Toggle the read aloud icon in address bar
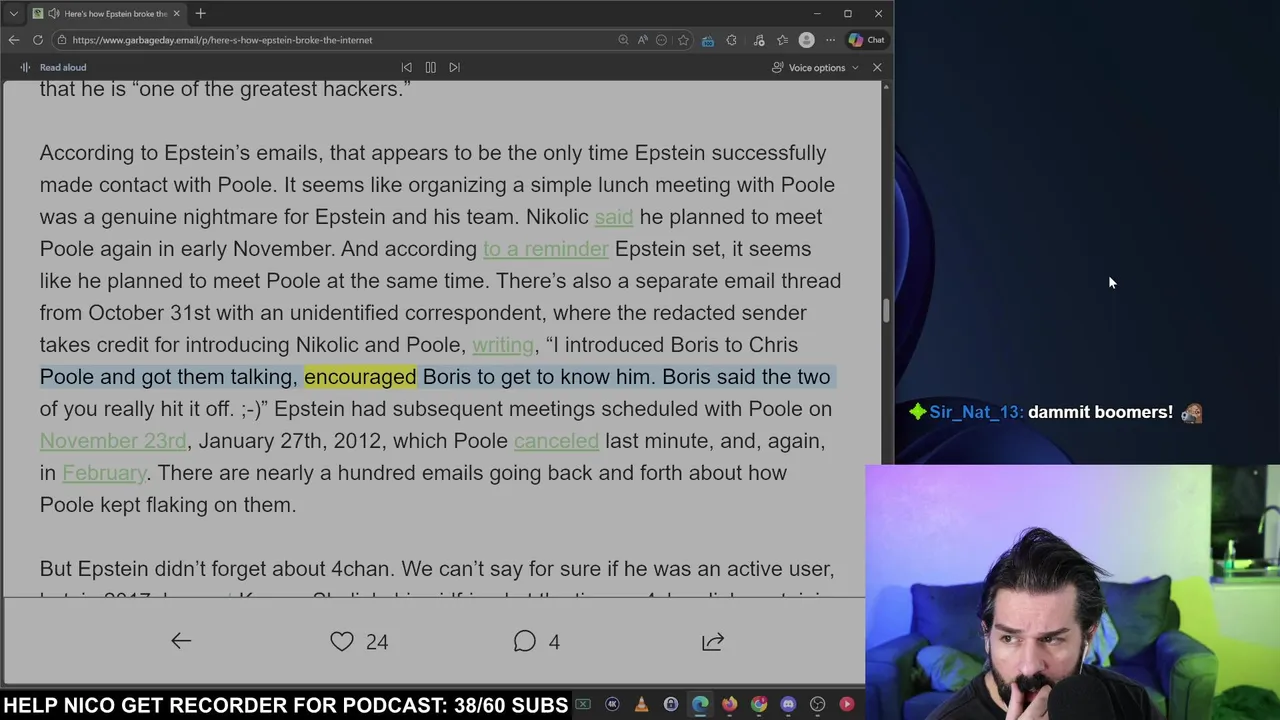The width and height of the screenshot is (1280, 720). pyautogui.click(x=642, y=40)
